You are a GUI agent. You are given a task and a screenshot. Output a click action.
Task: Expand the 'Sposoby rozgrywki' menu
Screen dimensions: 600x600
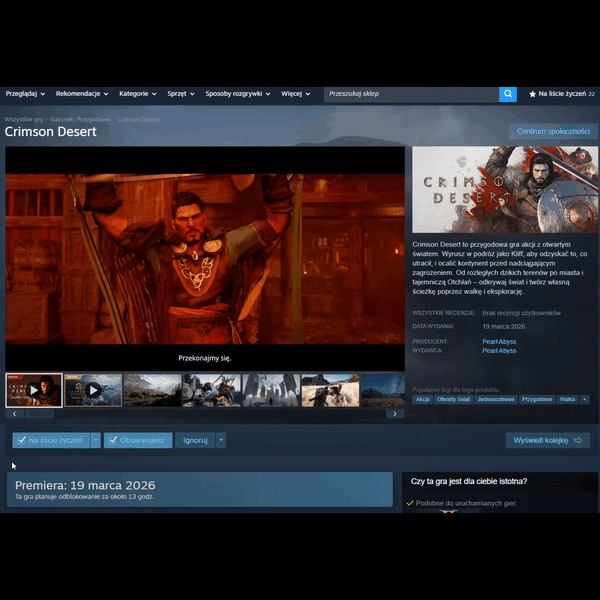click(x=238, y=94)
